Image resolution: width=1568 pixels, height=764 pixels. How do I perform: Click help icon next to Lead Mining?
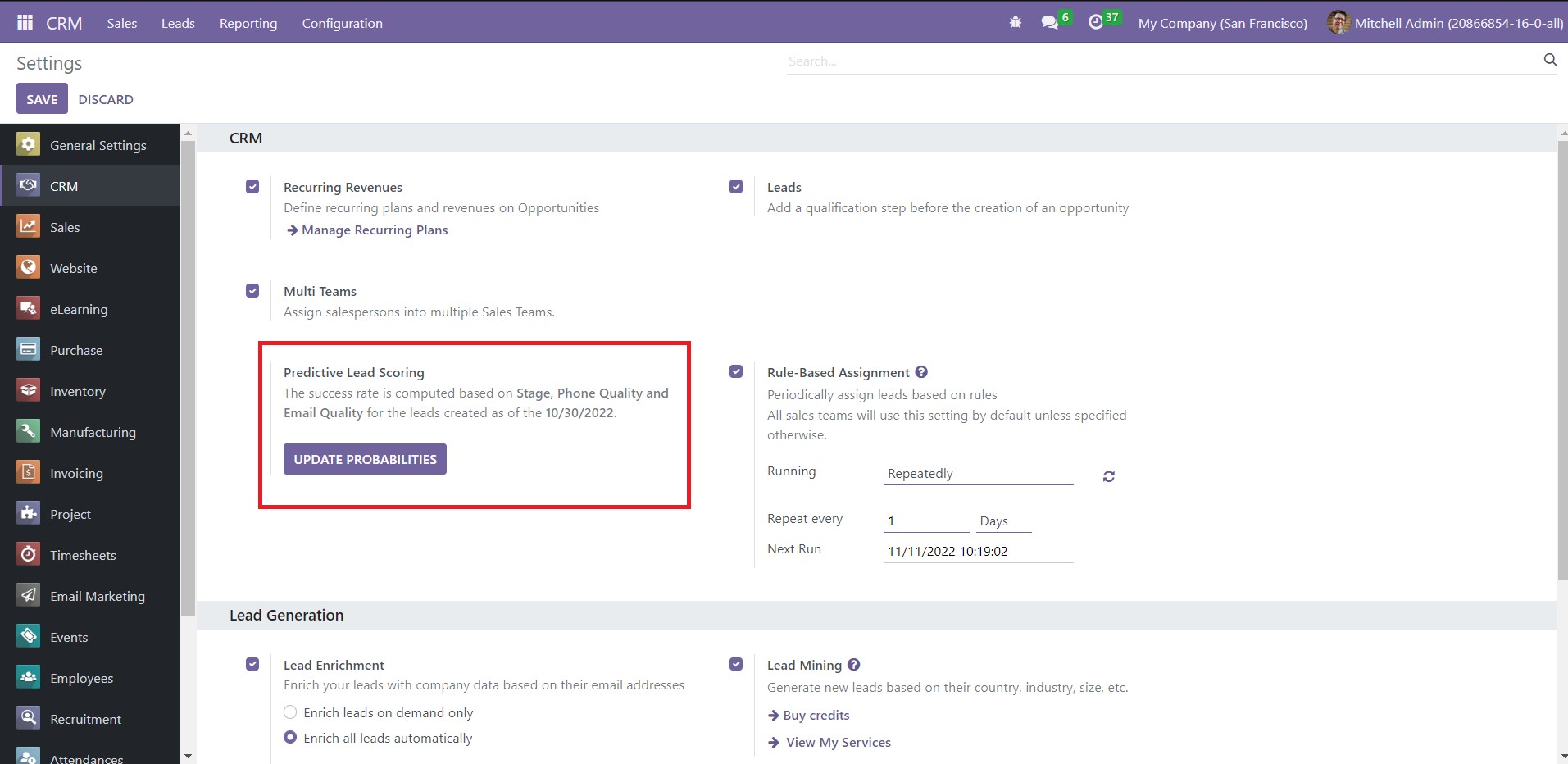click(853, 665)
